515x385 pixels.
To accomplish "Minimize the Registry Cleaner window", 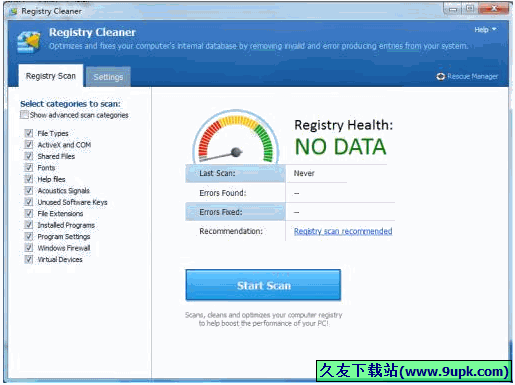I will 453,9.
